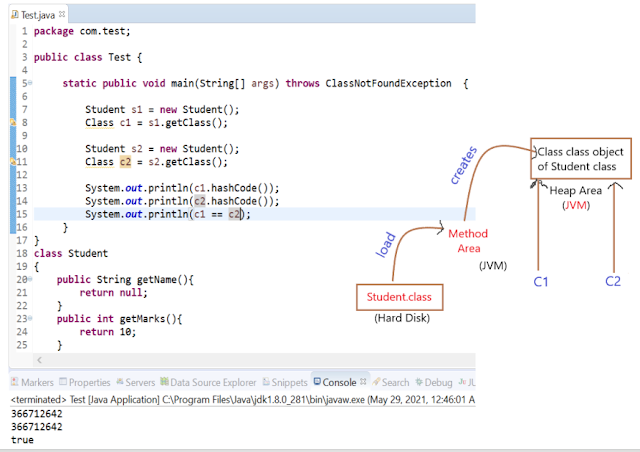
Task: Click the 'package com.test;' line
Action: coord(82,31)
